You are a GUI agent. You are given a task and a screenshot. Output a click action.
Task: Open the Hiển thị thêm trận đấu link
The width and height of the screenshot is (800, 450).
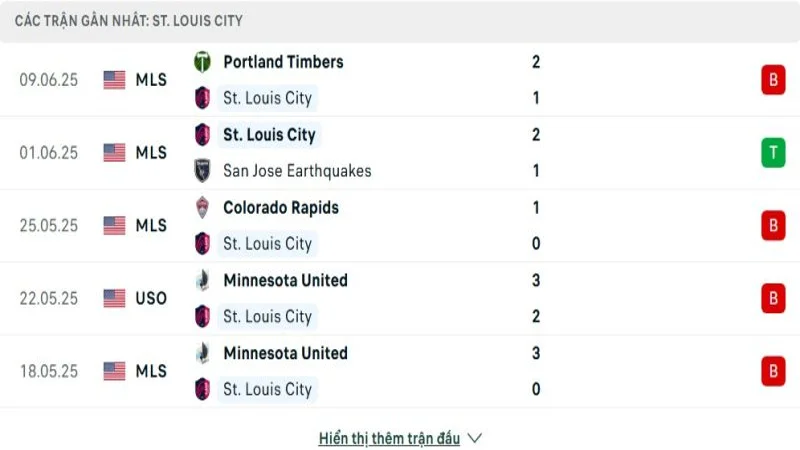click(389, 438)
